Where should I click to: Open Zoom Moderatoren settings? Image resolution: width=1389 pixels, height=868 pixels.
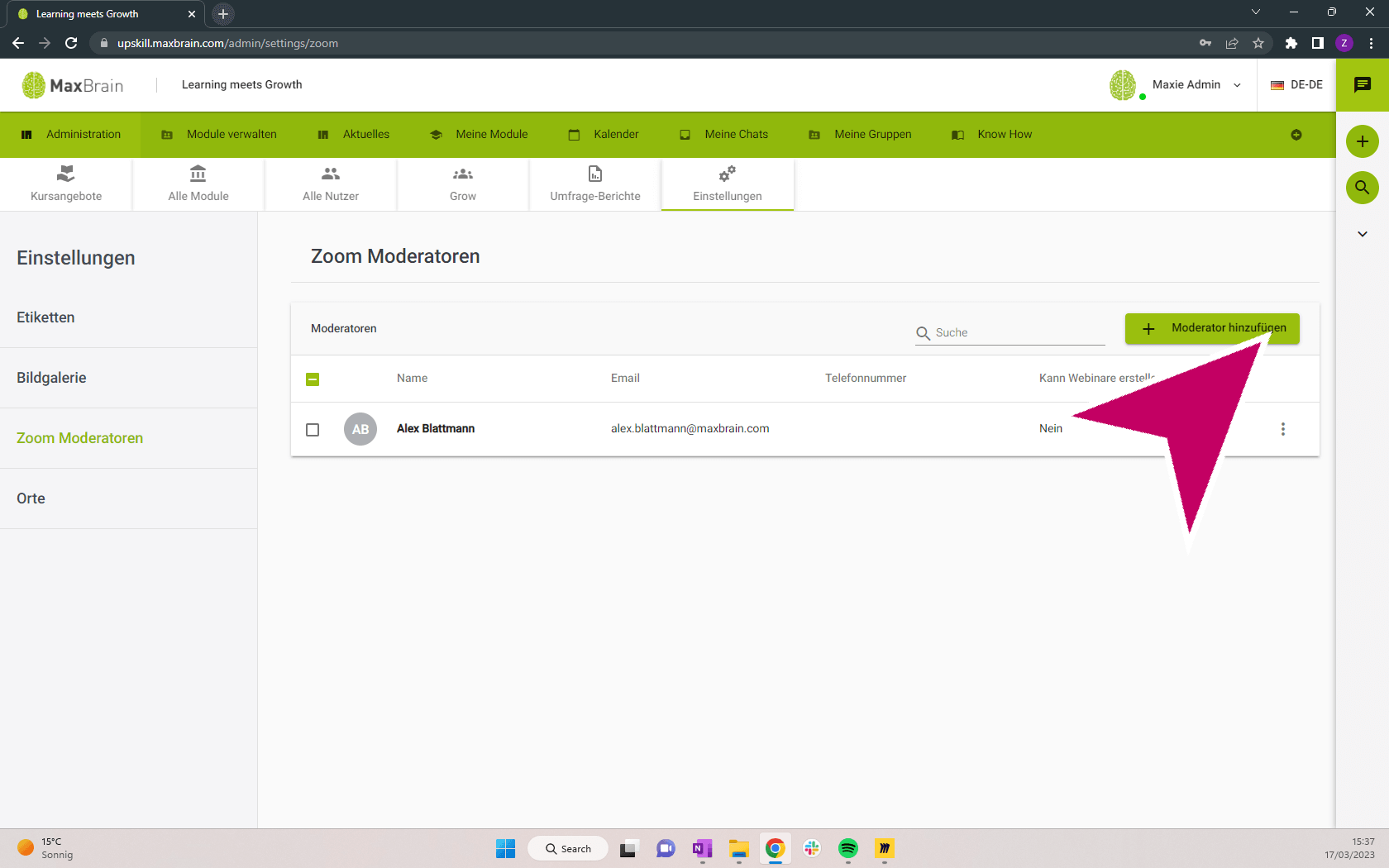[x=128, y=438]
